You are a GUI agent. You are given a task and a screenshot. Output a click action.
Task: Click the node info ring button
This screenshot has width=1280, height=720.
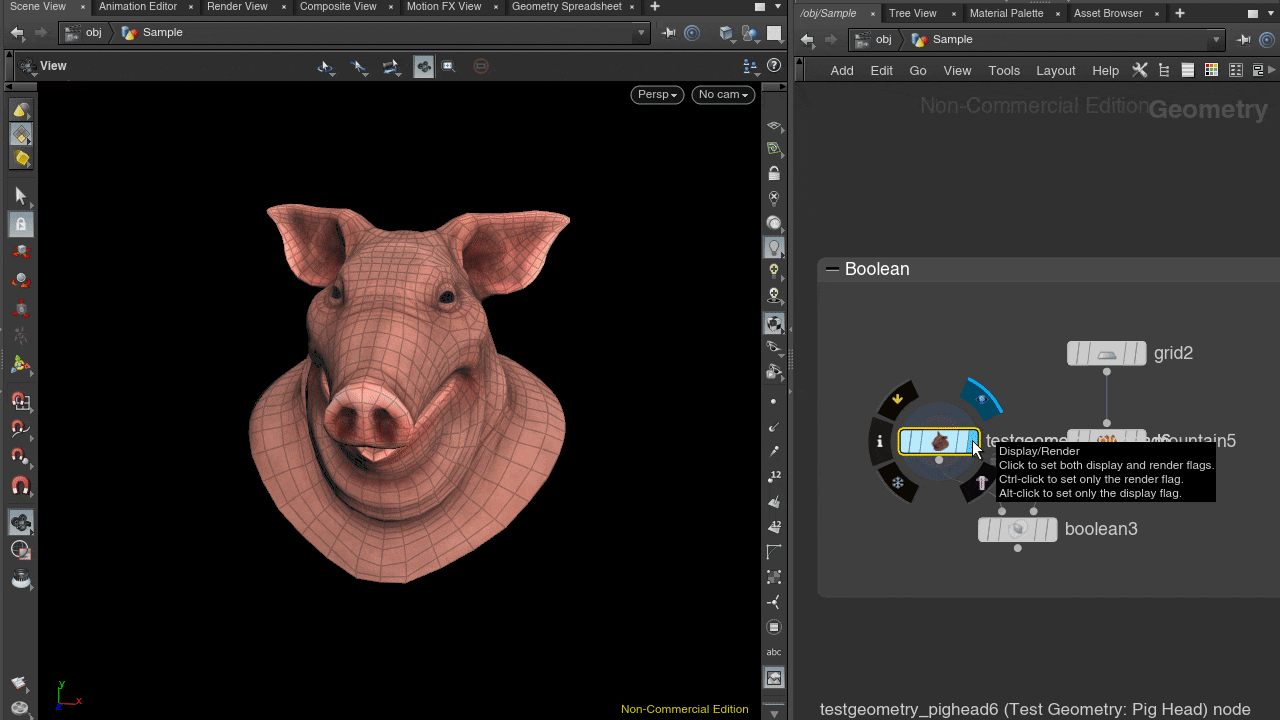pos(880,441)
